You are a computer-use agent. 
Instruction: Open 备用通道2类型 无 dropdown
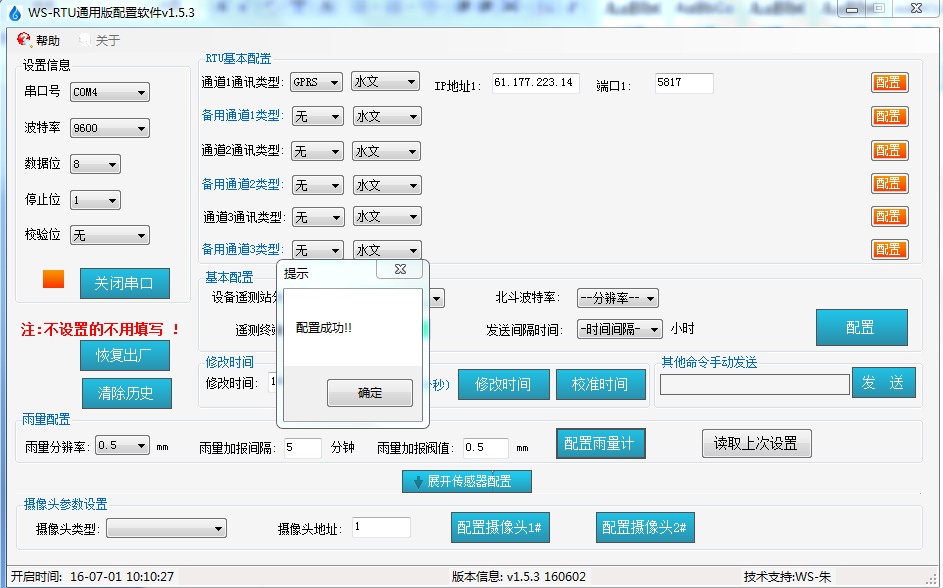coord(318,185)
